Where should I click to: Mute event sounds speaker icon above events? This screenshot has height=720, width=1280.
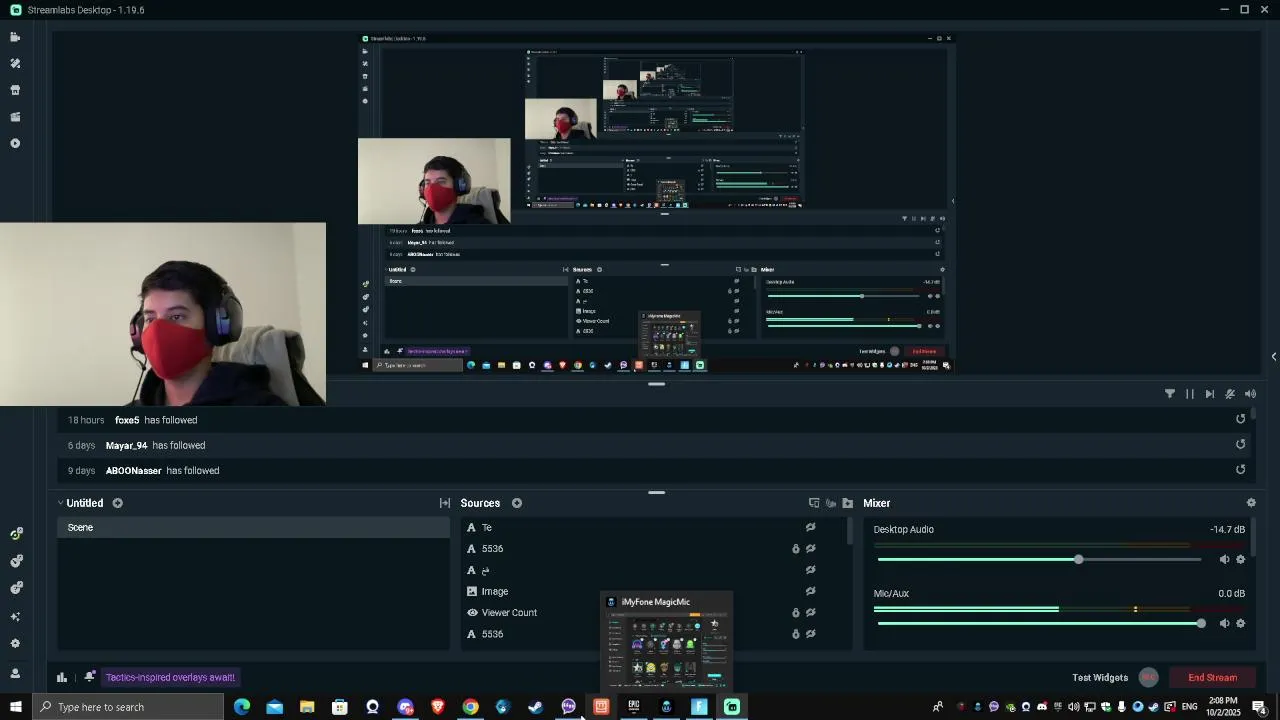click(x=1250, y=394)
